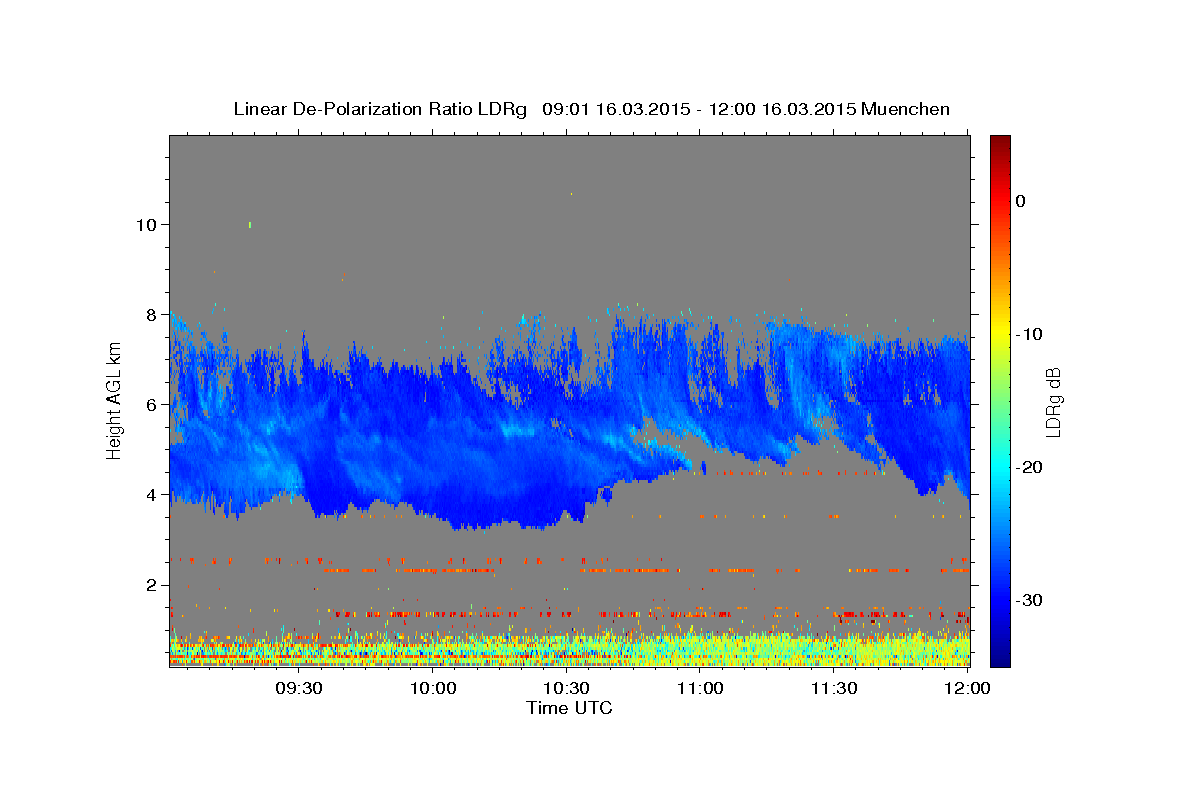Click the height tick label 4
This screenshot has width=1200, height=800.
[x=151, y=494]
